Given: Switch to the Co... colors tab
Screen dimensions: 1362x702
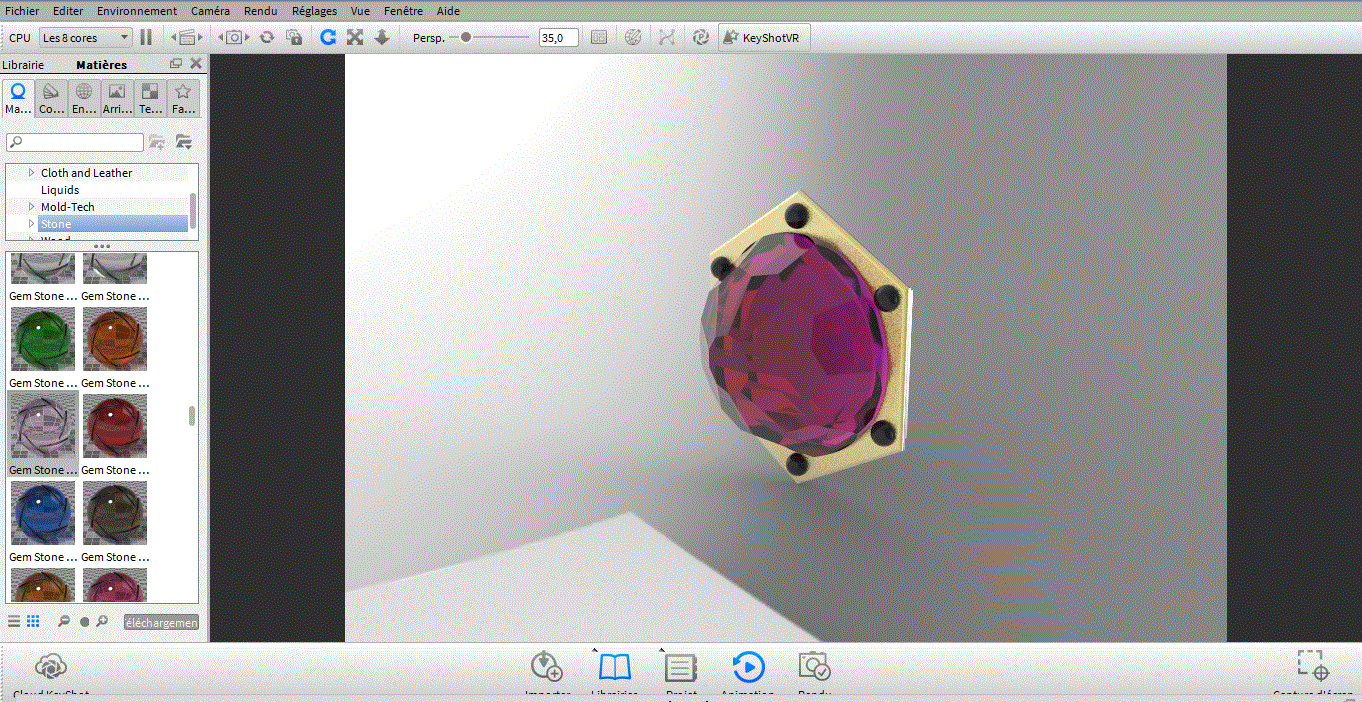Looking at the screenshot, I should [51, 99].
